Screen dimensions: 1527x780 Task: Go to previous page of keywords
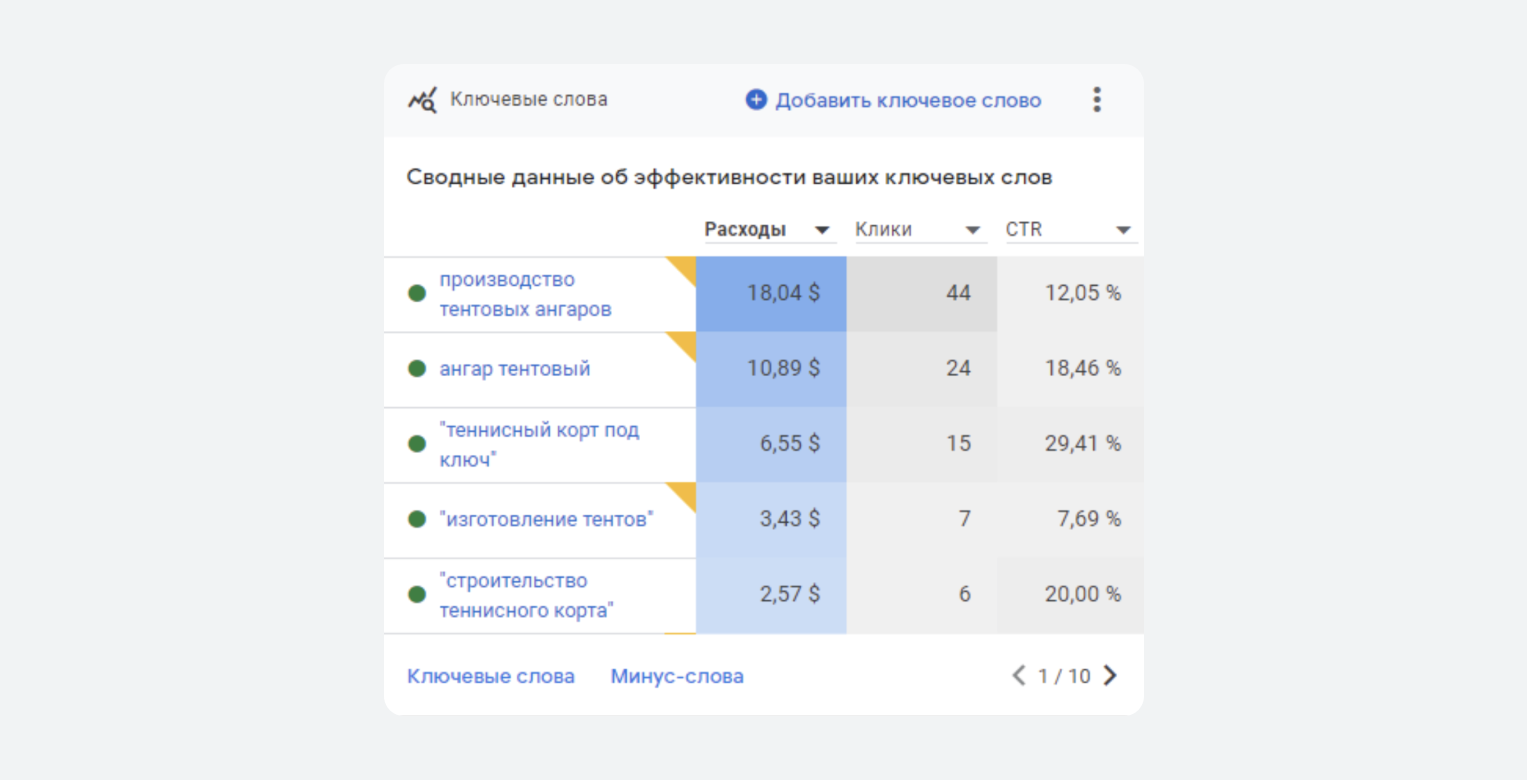[1018, 676]
